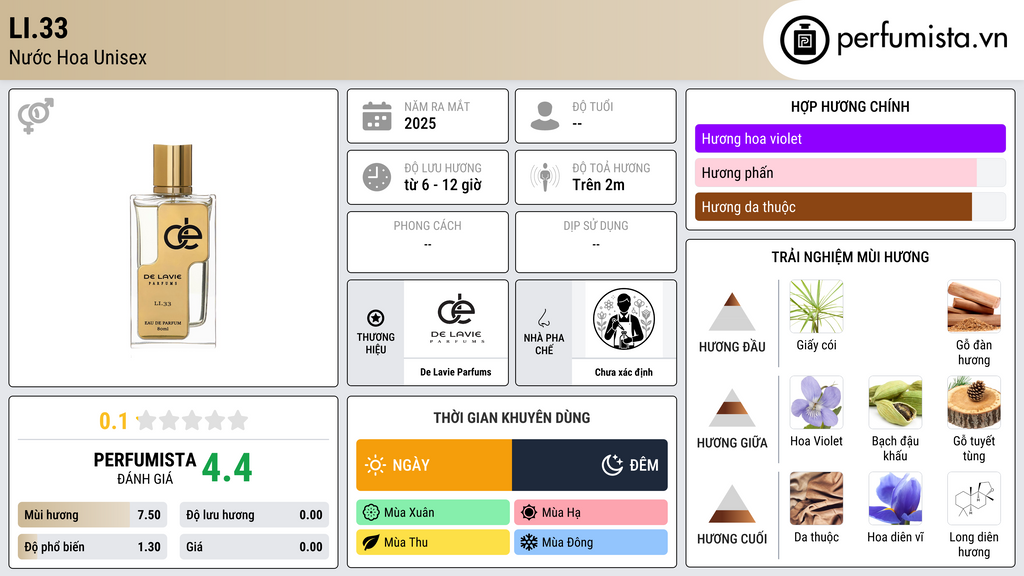1024x576 pixels.
Task: Click the perfumista.vn perfume bottle logo icon
Action: 804,40
